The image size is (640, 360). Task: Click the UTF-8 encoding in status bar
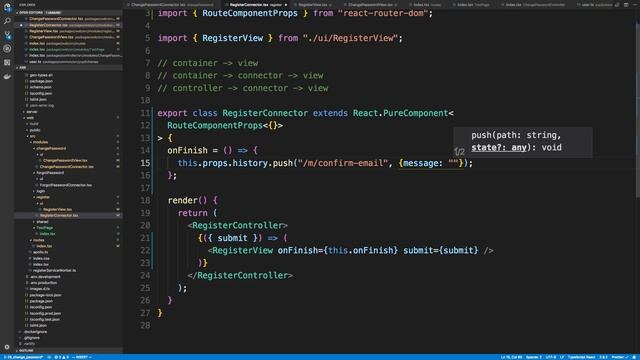(x=551, y=357)
